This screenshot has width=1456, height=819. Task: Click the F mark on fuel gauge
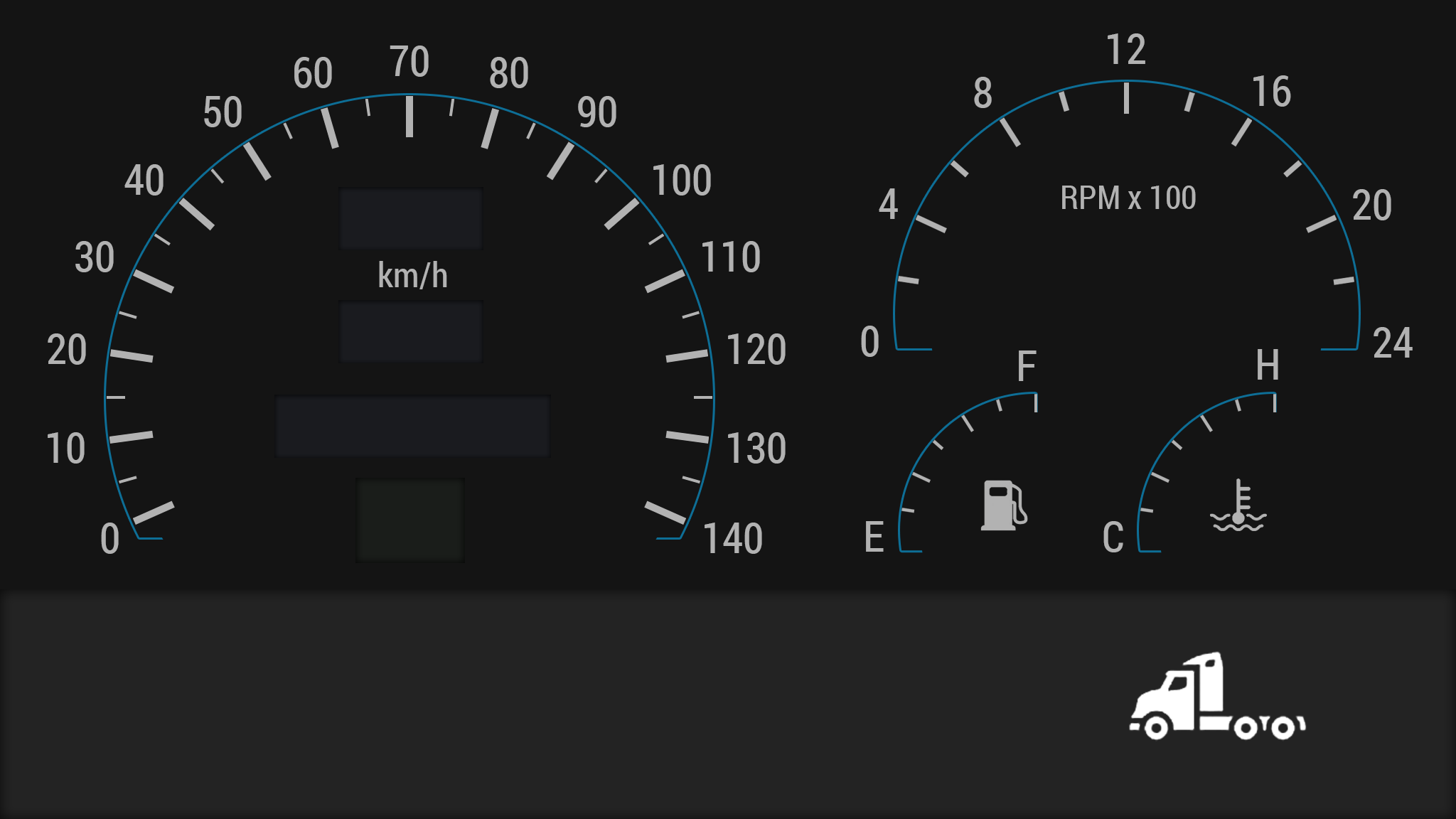coord(1026,367)
